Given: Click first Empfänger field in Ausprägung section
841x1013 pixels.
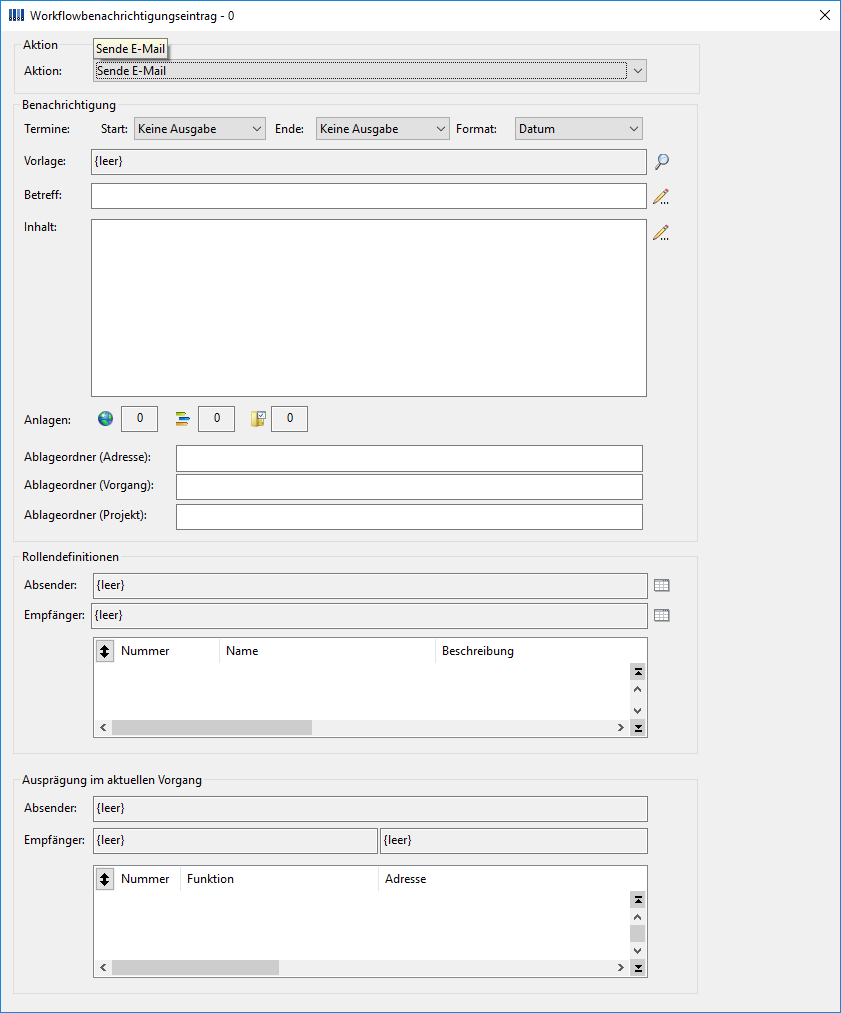Looking at the screenshot, I should (235, 841).
